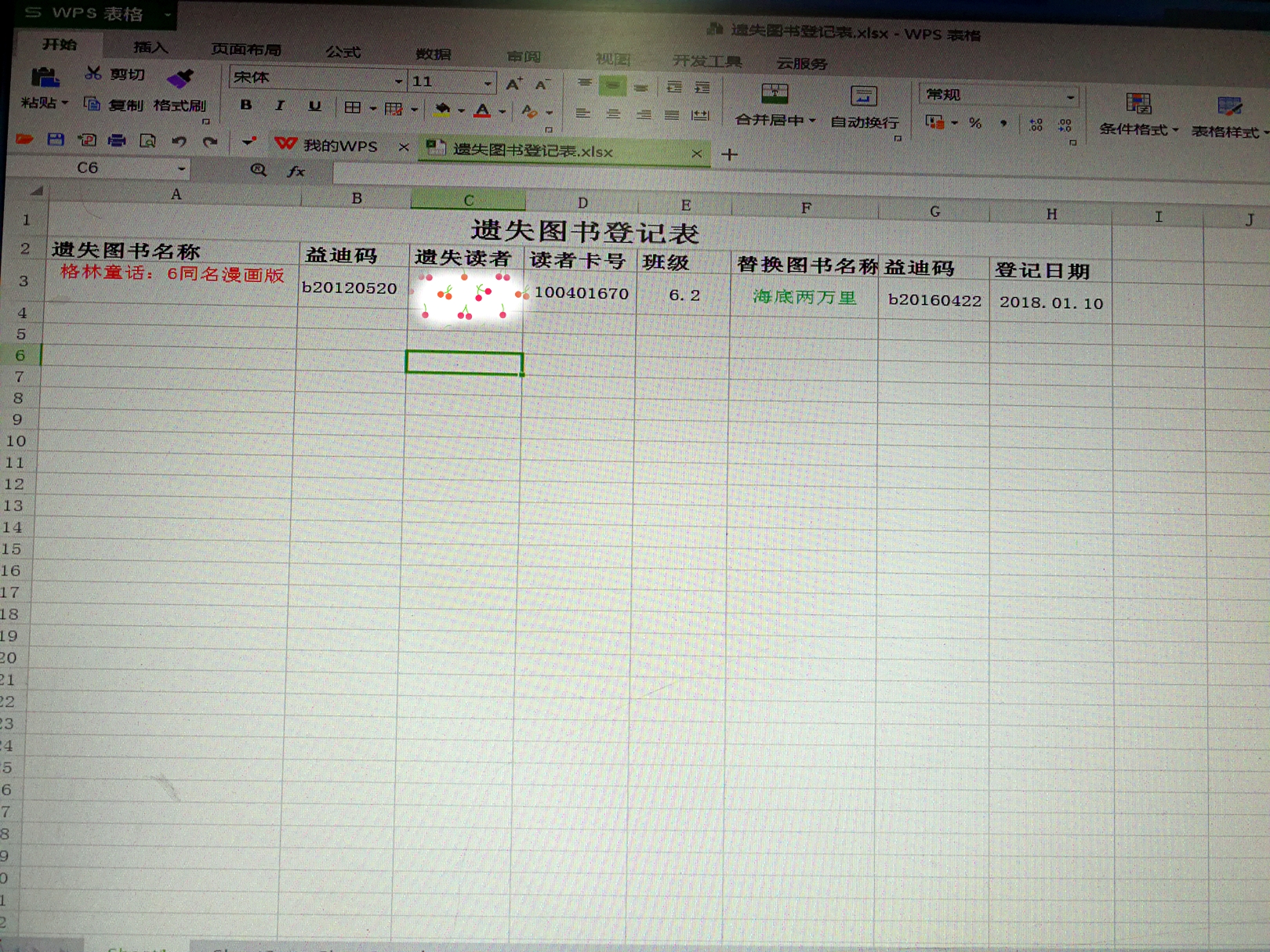Open the 表格样式 table styles menu
Screen dimensions: 1270x952
1228,118
